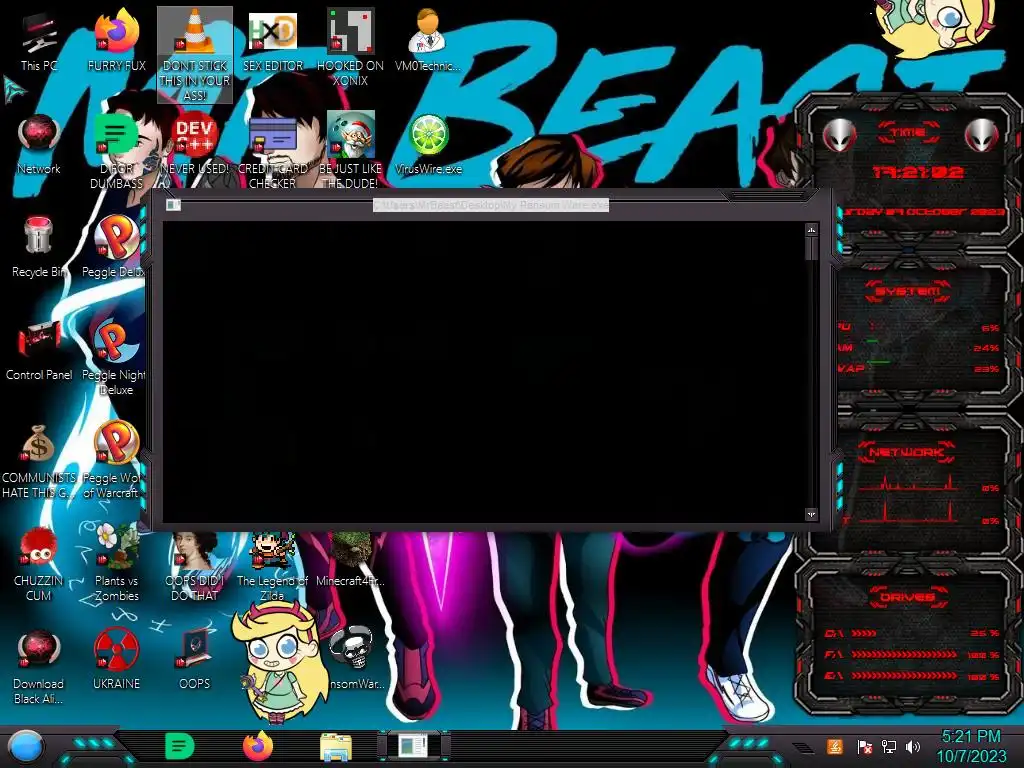Viewport: 1024px width, 768px height.
Task: Click the orange tray application icon
Action: pyautogui.click(x=834, y=746)
